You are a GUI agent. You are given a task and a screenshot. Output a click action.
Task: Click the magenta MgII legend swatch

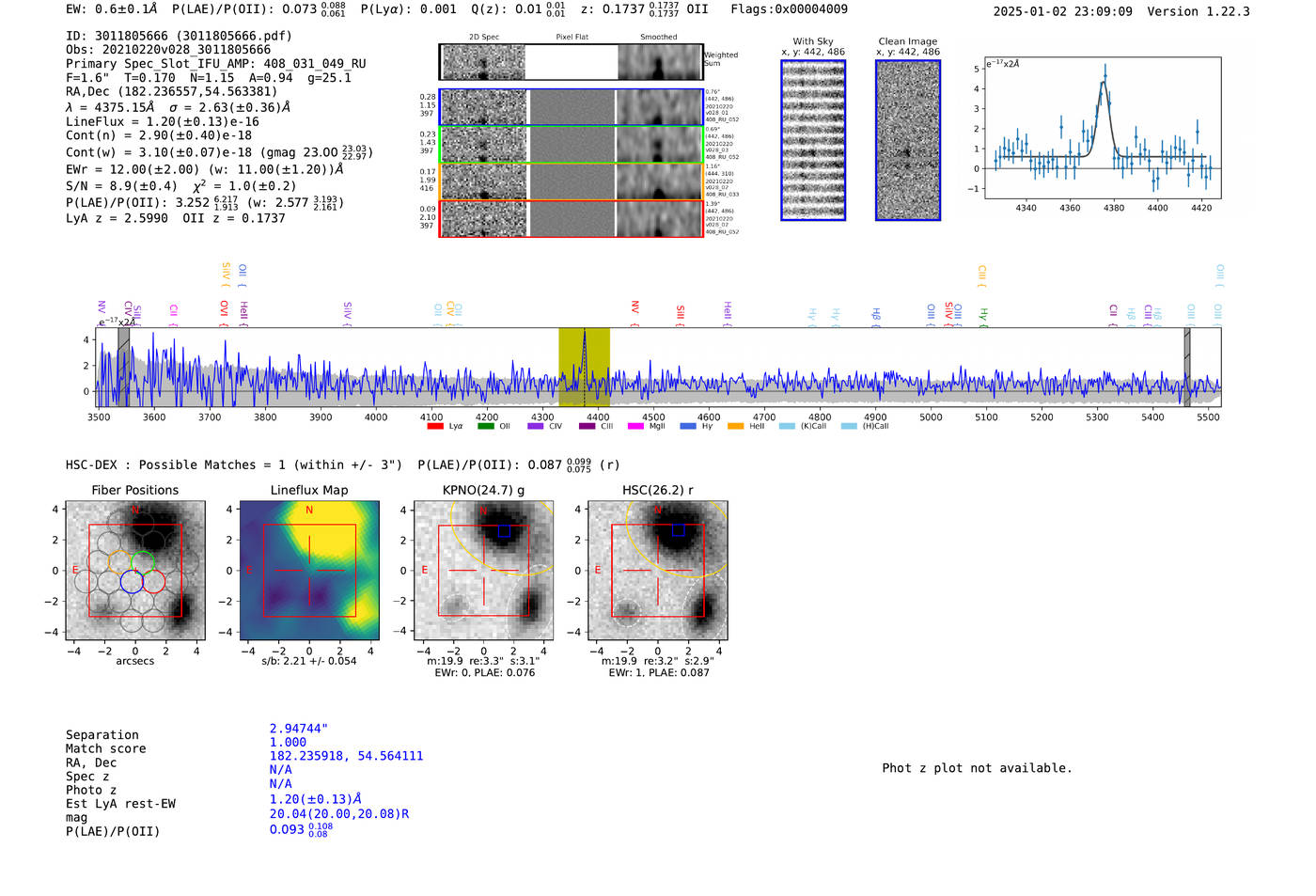point(635,426)
